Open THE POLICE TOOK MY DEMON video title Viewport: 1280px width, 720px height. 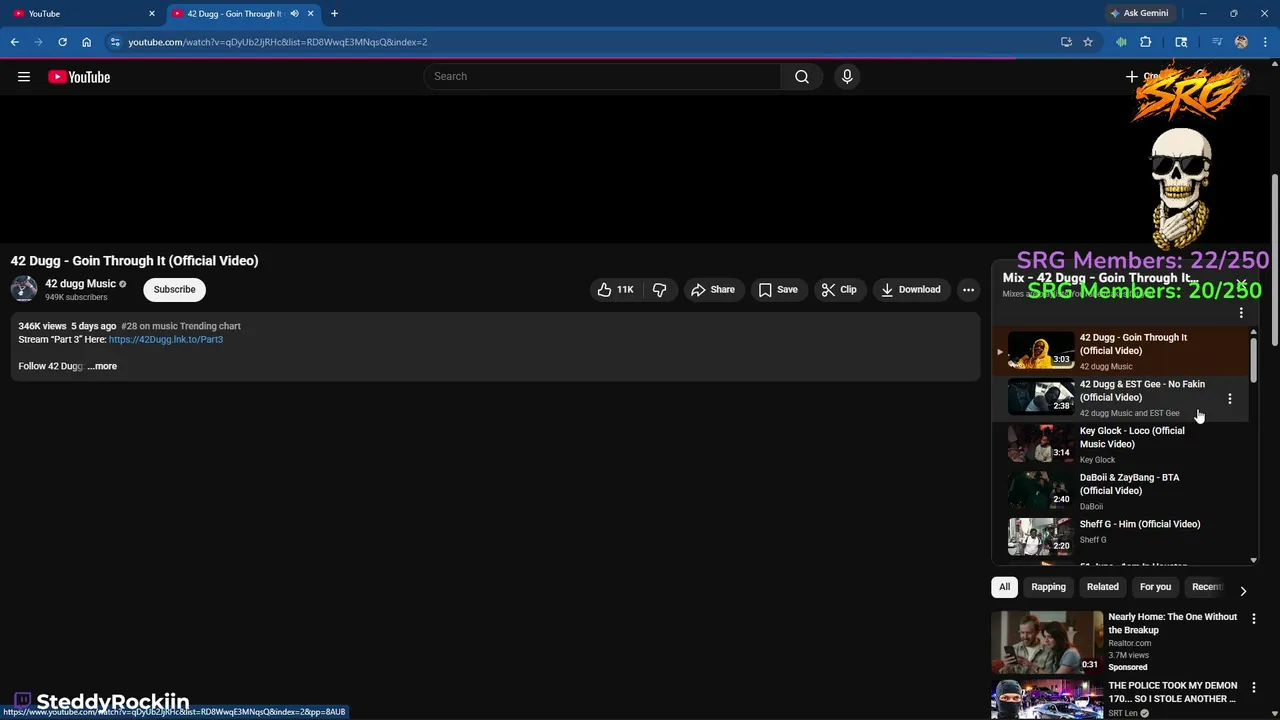pyautogui.click(x=1172, y=692)
